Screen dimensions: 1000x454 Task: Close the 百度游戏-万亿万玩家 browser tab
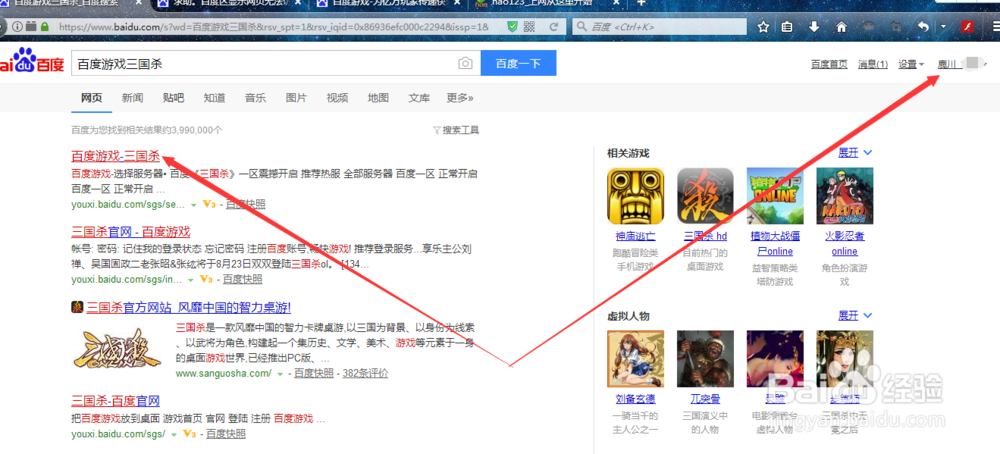[x=457, y=3]
